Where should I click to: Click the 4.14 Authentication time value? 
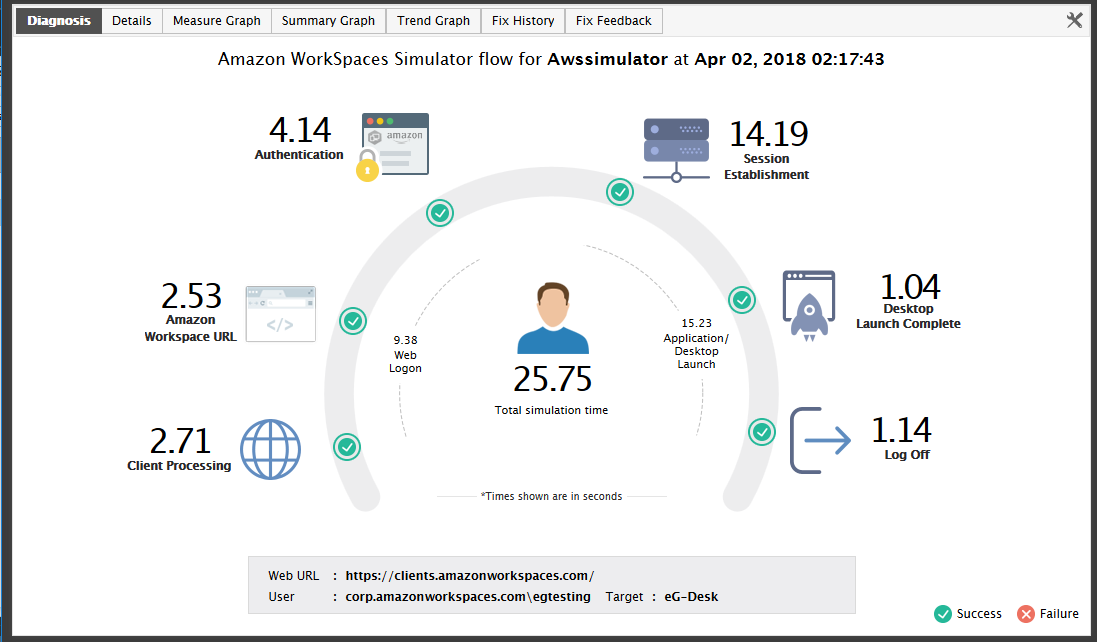point(300,130)
